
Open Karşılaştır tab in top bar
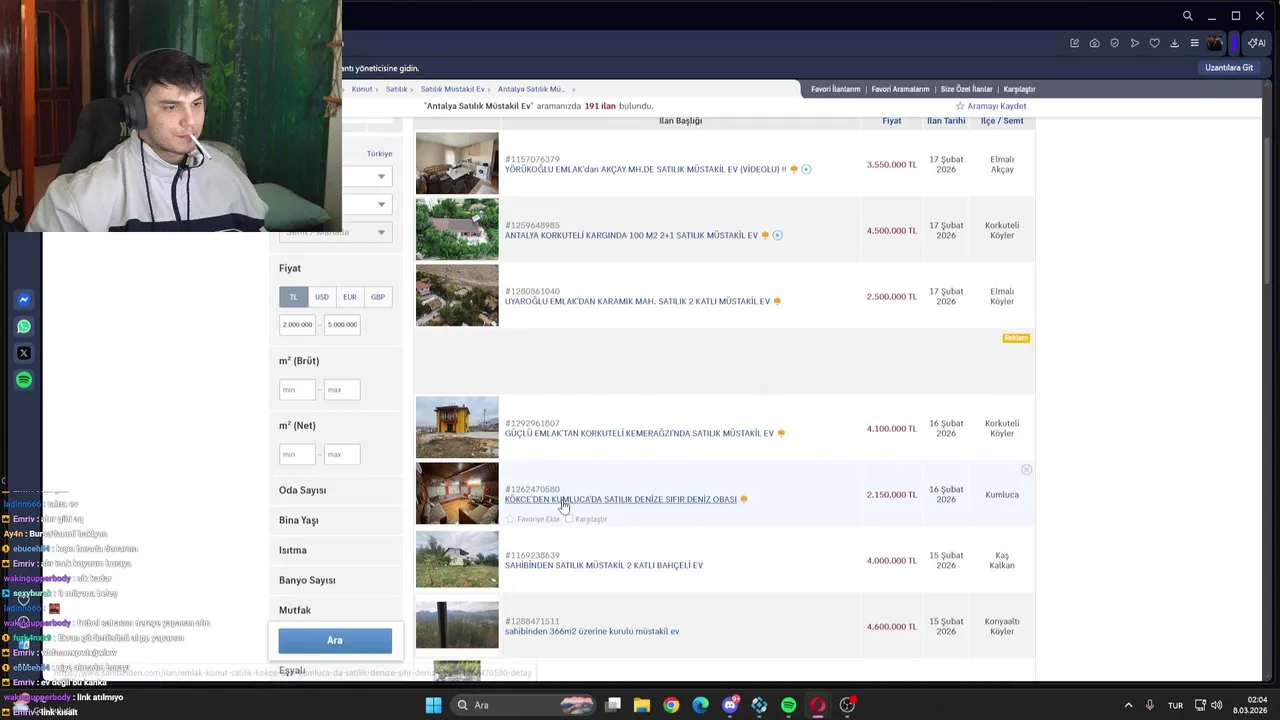1019,89
